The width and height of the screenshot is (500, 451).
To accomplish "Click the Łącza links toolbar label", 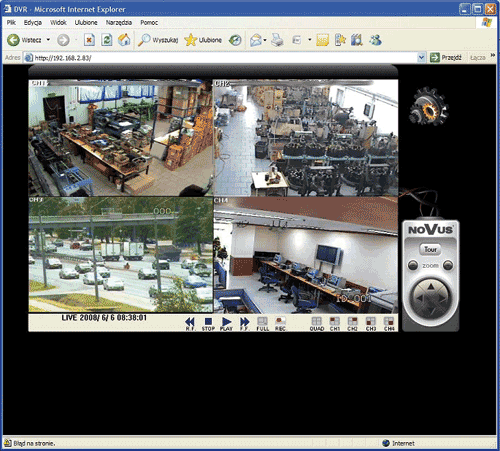I will point(477,58).
